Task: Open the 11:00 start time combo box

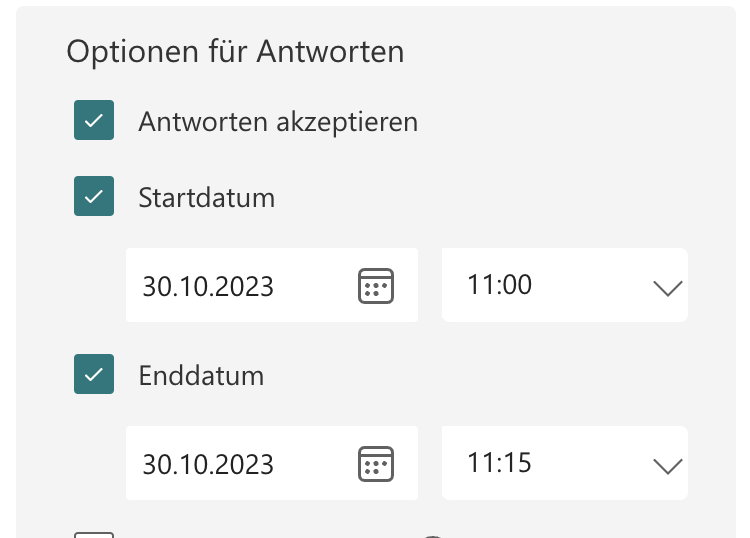Action: [x=564, y=285]
